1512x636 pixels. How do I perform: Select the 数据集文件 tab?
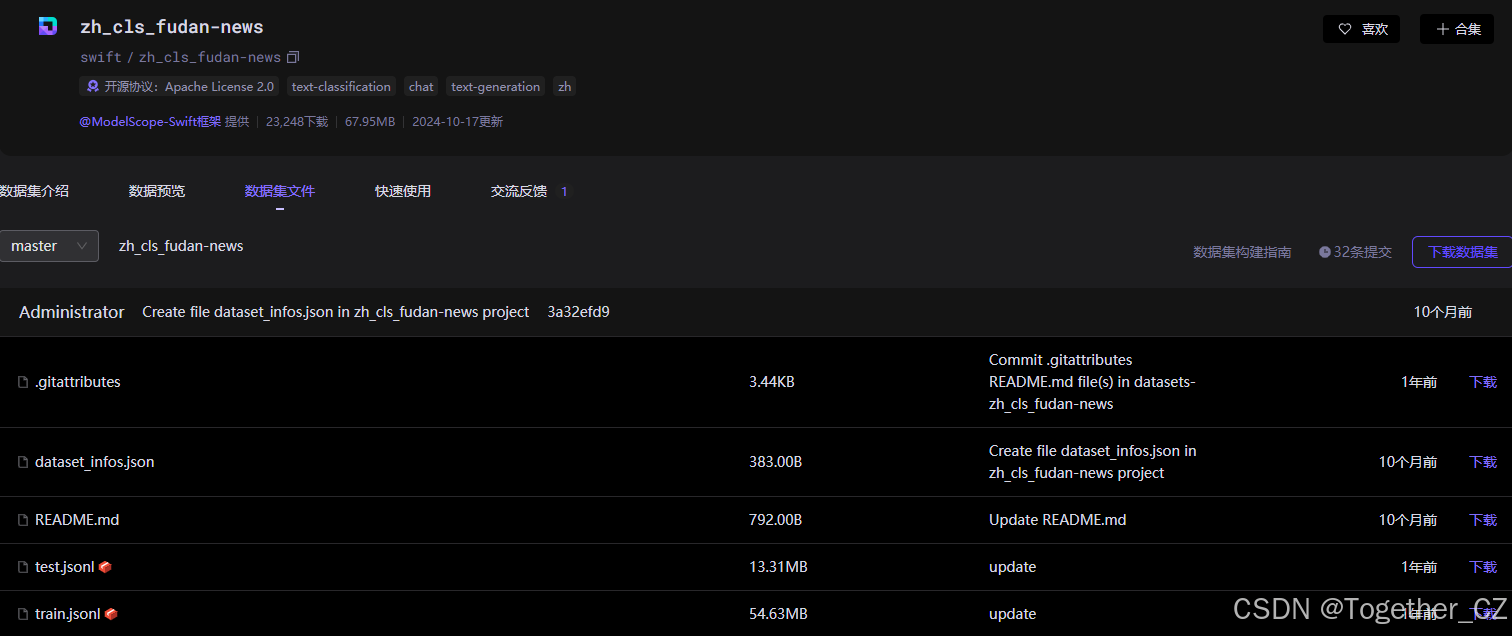[x=280, y=191]
